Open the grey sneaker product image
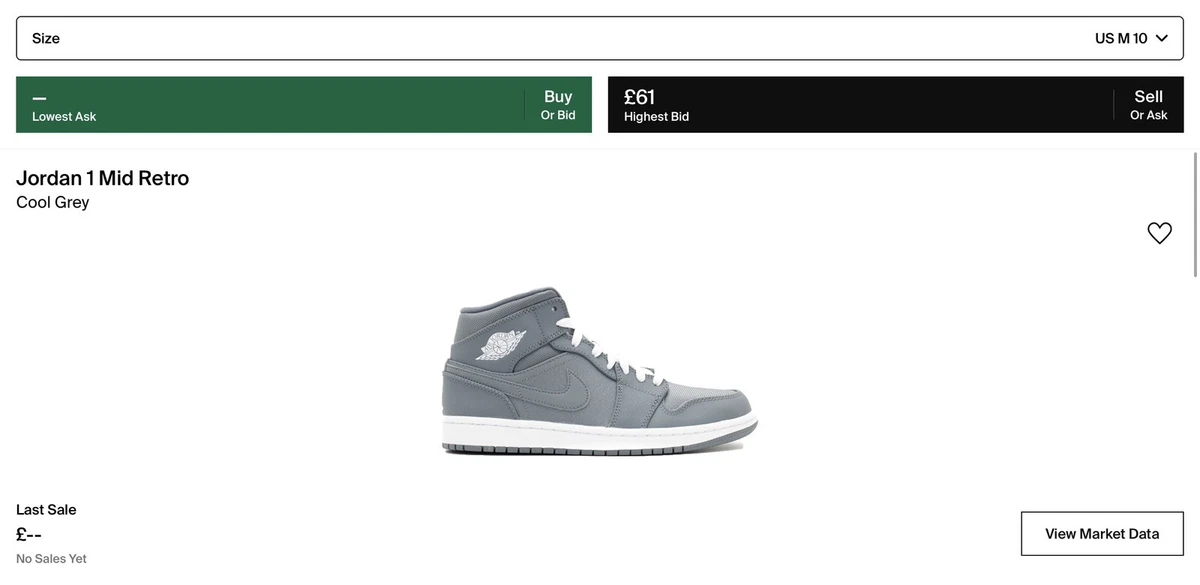Viewport: 1200px width, 585px height. pos(600,372)
